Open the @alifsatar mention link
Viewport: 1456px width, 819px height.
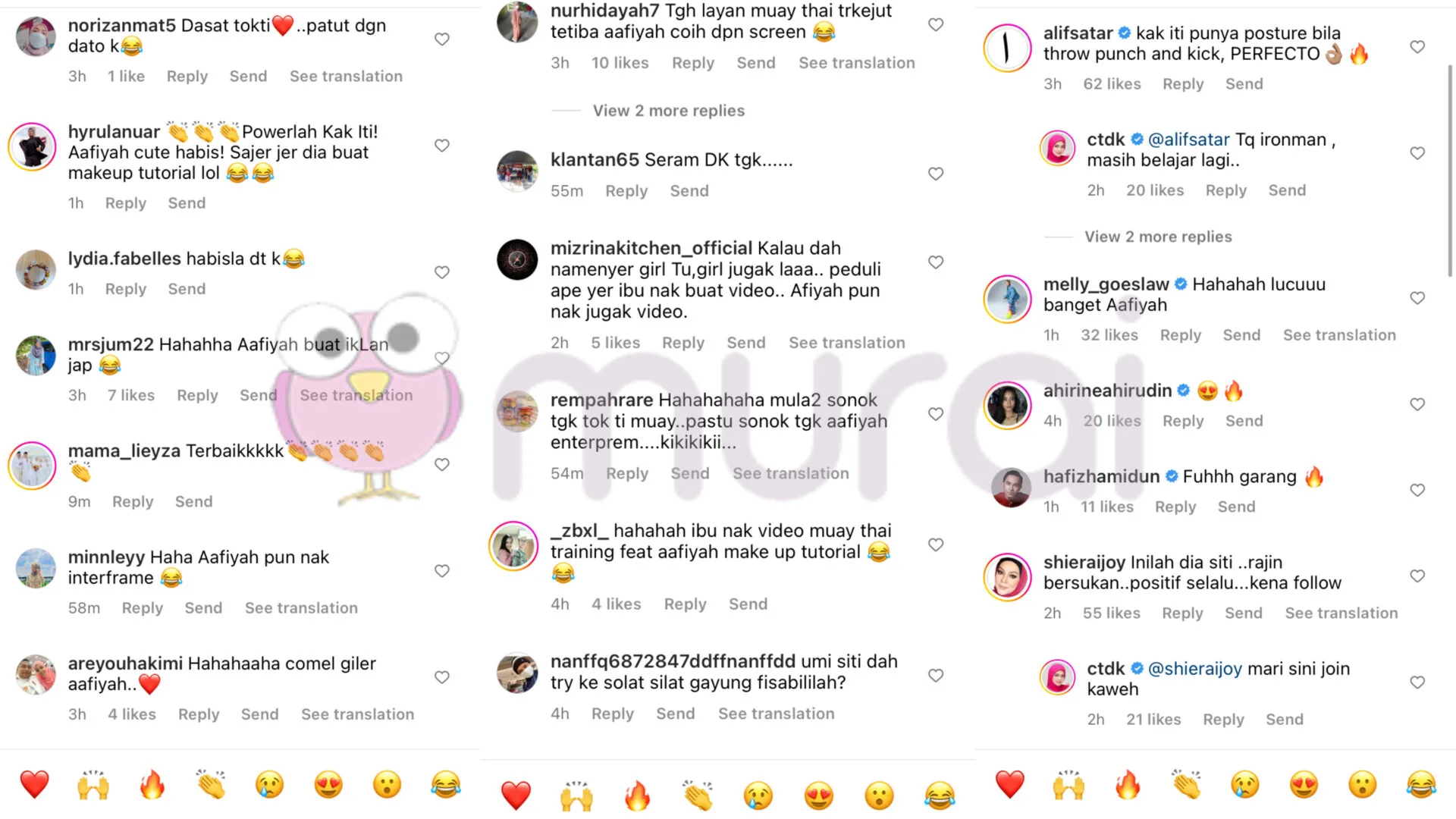point(1188,140)
